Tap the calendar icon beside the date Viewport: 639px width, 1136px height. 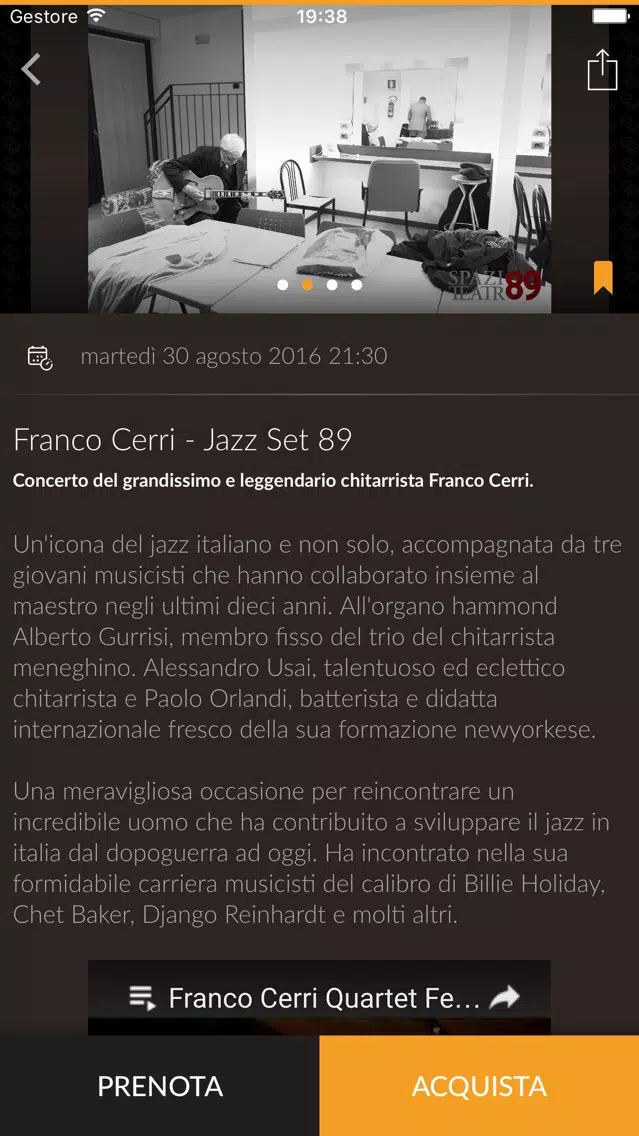pyautogui.click(x=40, y=356)
